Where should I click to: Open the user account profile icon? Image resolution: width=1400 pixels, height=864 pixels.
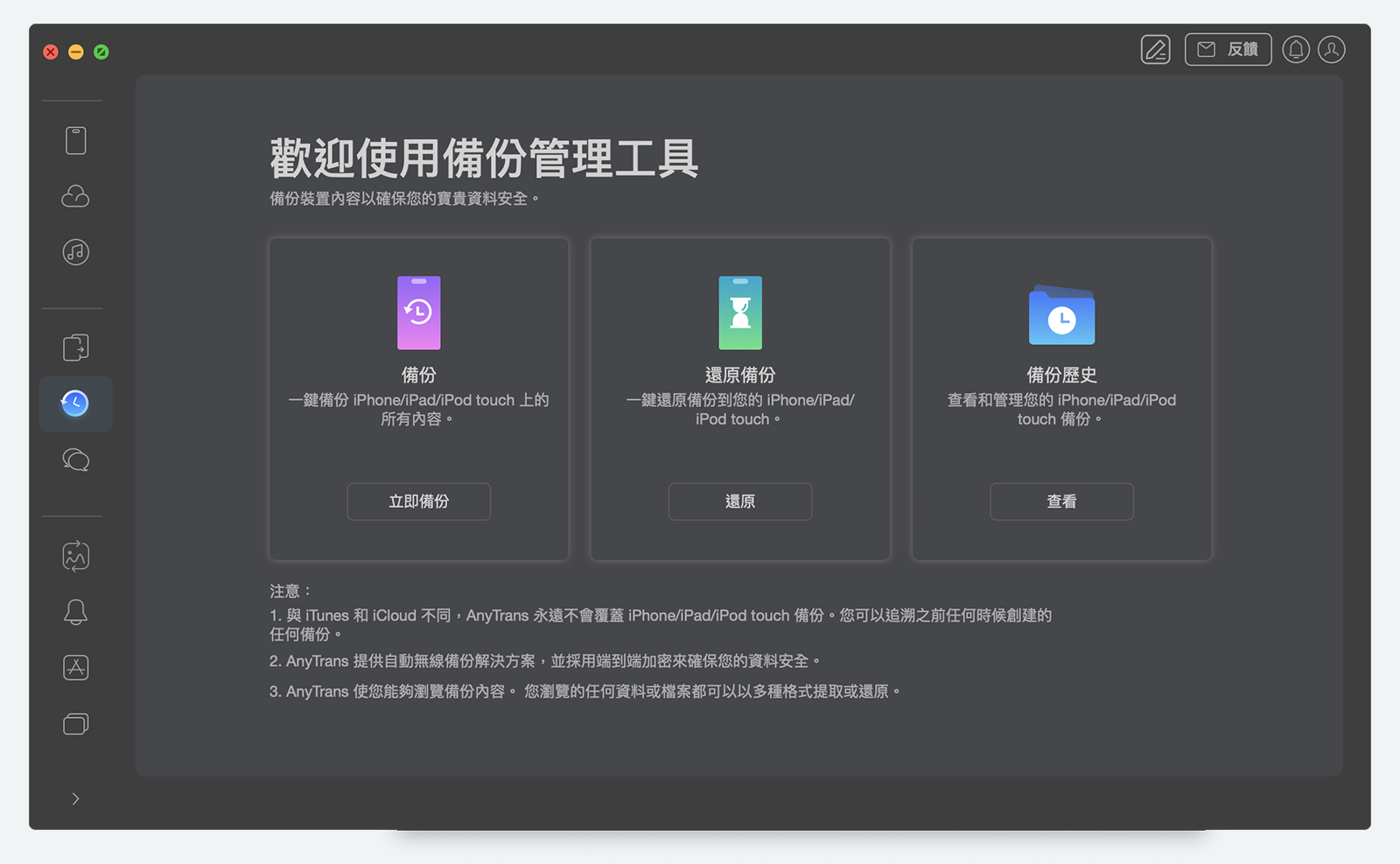[x=1332, y=50]
